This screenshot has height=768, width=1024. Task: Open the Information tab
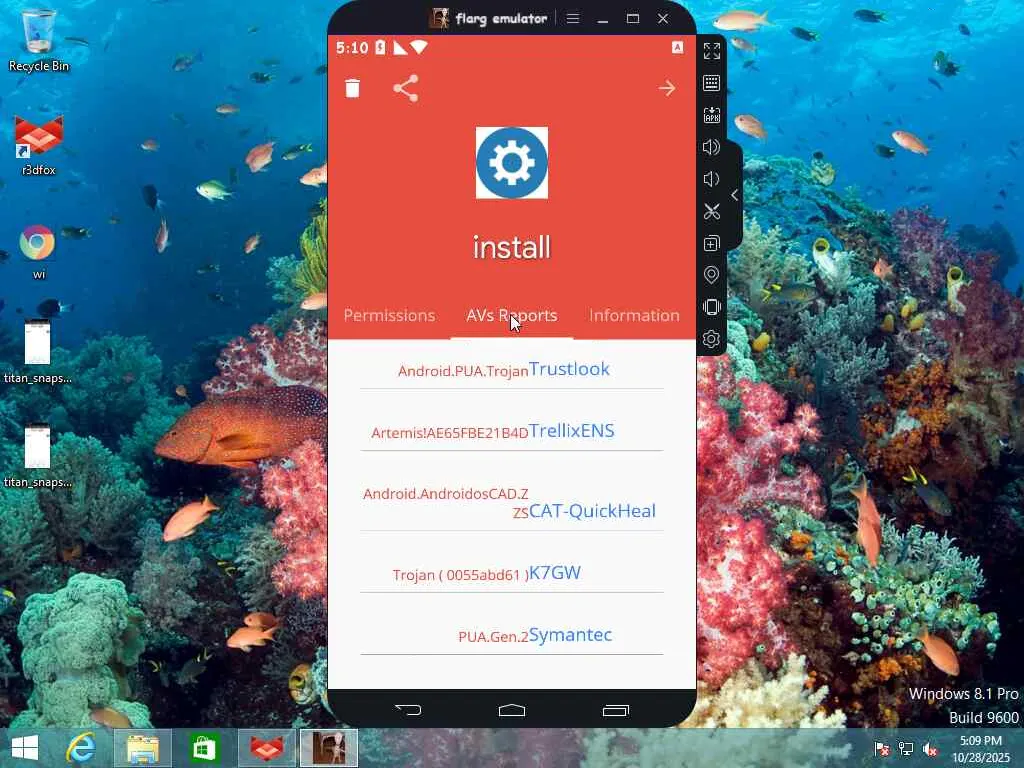coord(634,315)
